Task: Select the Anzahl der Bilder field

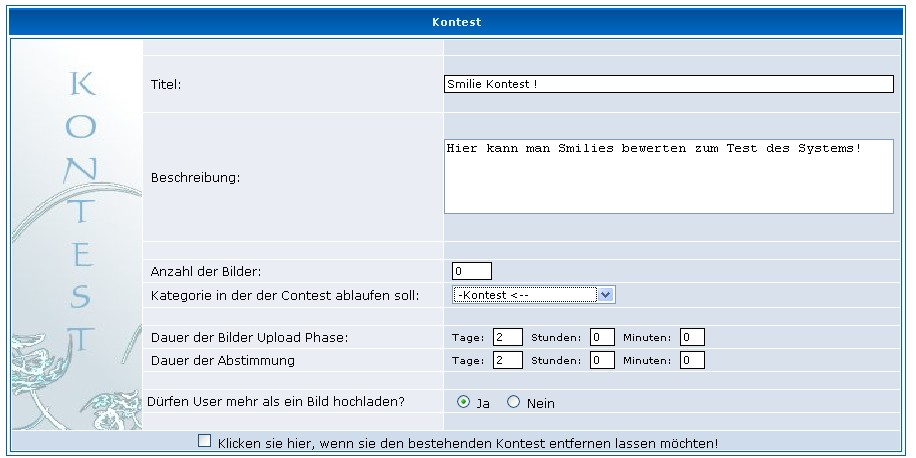Action: click(472, 271)
